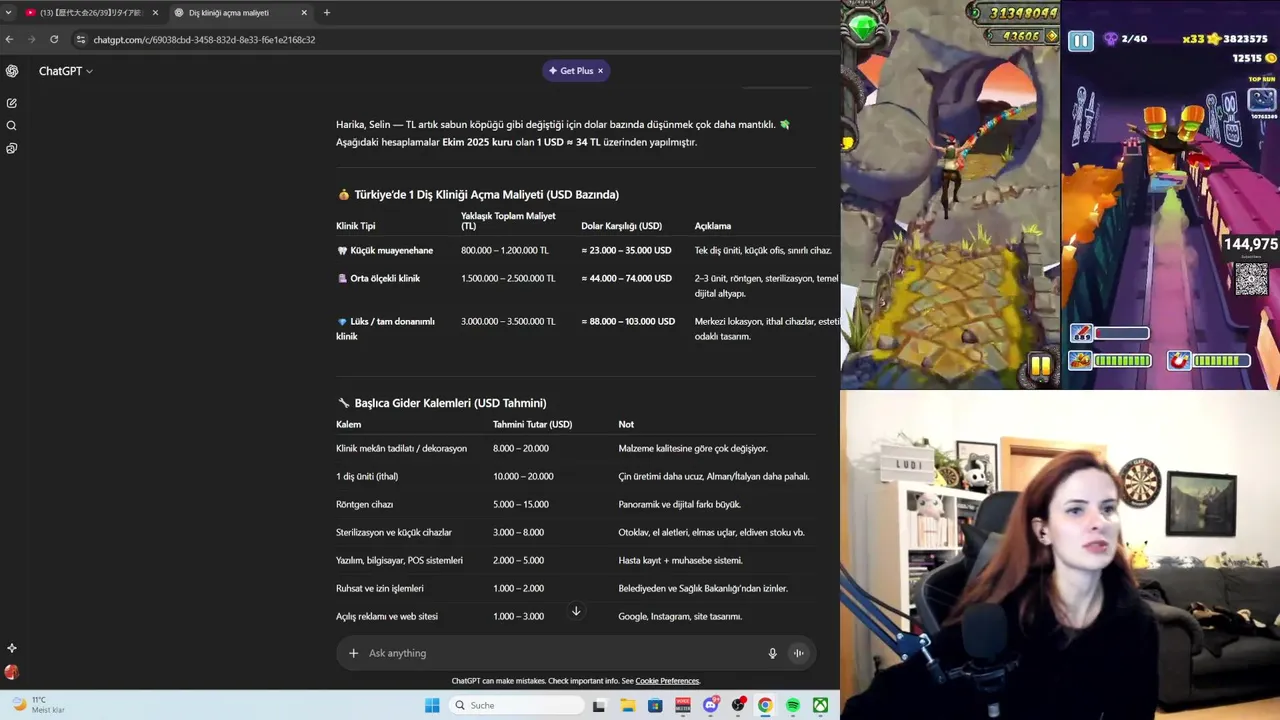Click the plus attach icon in prompt box

coord(353,653)
